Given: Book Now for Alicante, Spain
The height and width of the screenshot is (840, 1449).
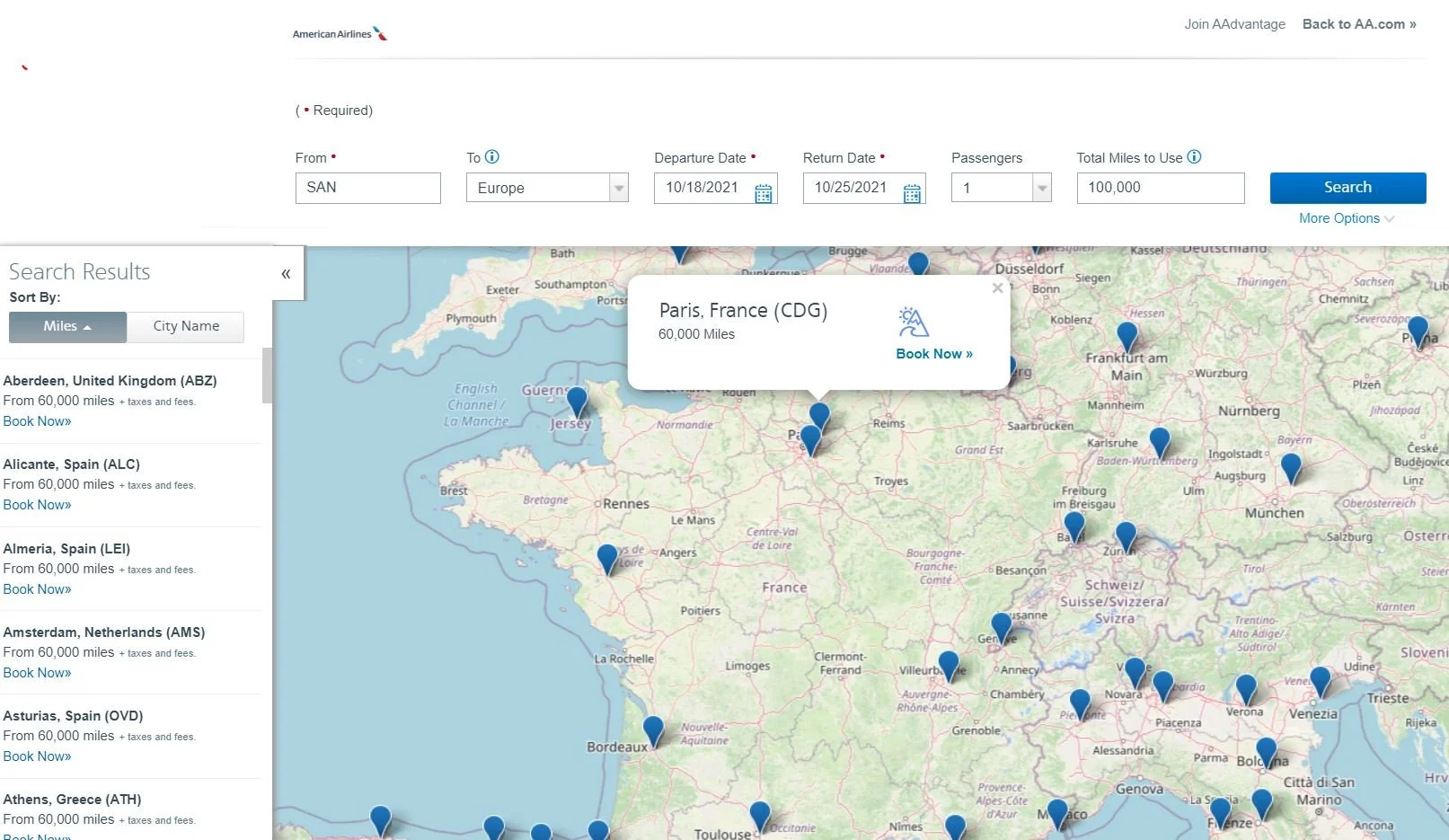Looking at the screenshot, I should [x=37, y=505].
